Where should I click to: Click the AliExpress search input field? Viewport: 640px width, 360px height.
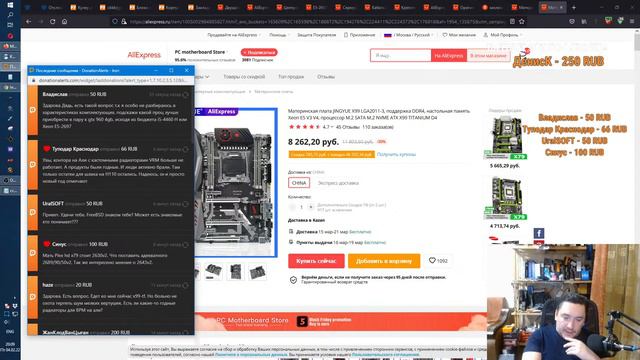tap(400, 56)
